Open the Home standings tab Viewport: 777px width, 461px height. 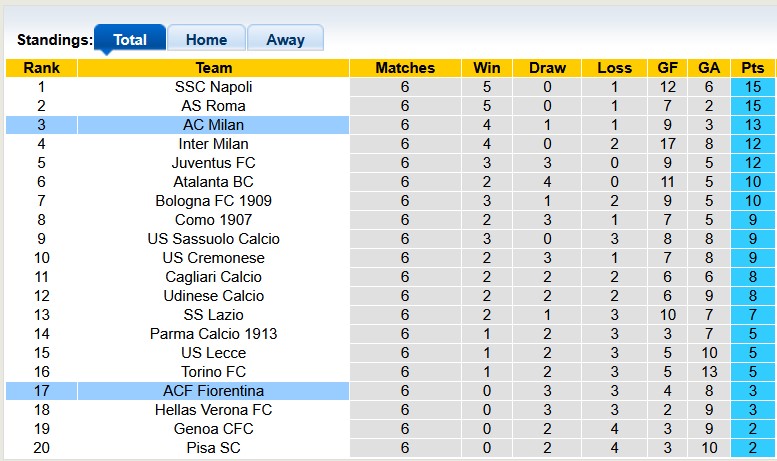206,40
